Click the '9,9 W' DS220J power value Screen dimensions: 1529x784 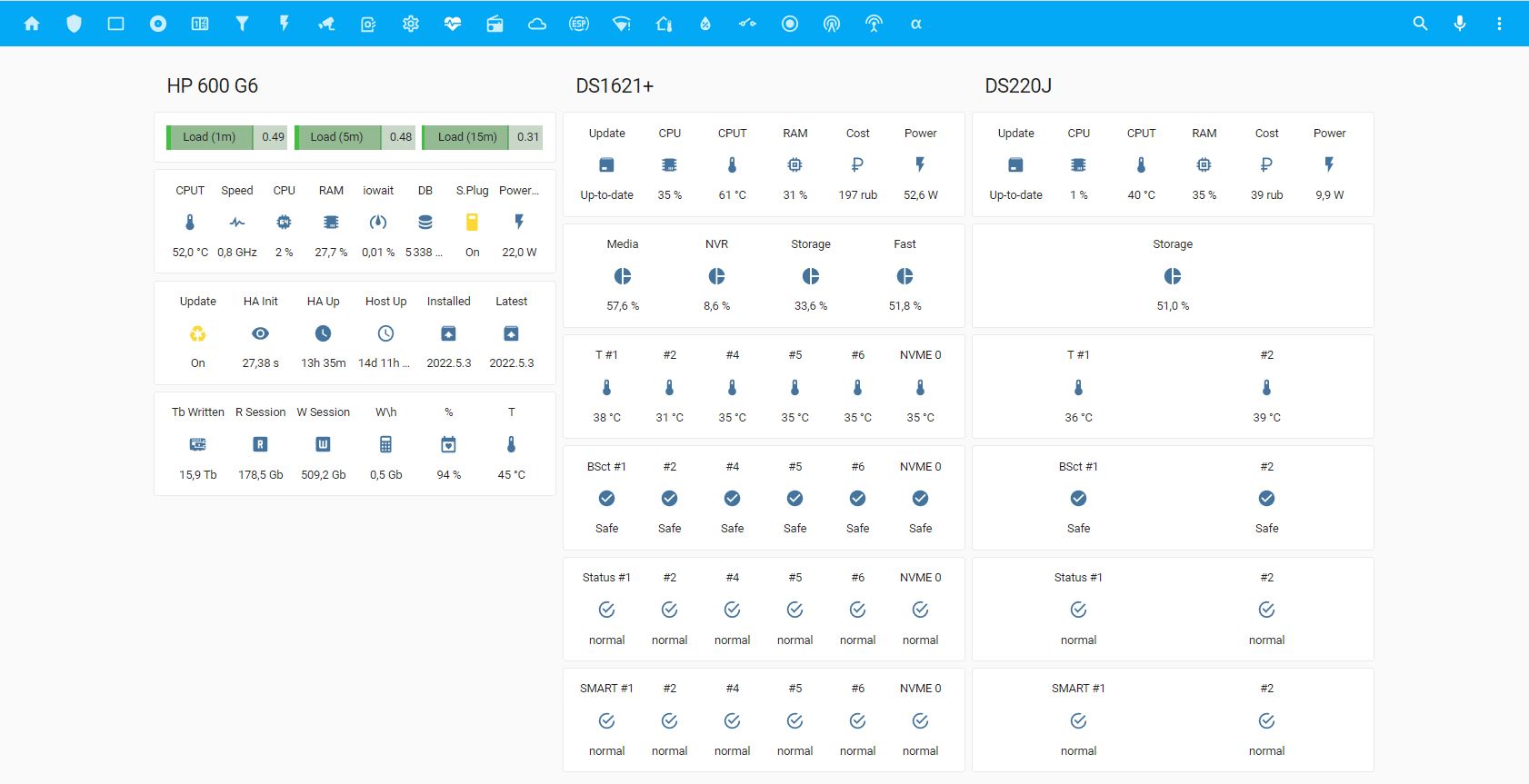point(1329,195)
